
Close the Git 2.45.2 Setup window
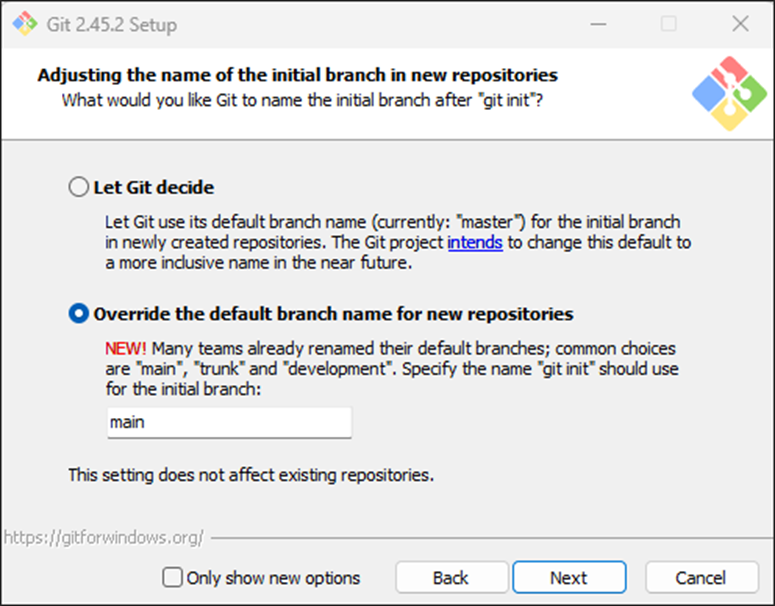pyautogui.click(x=740, y=24)
